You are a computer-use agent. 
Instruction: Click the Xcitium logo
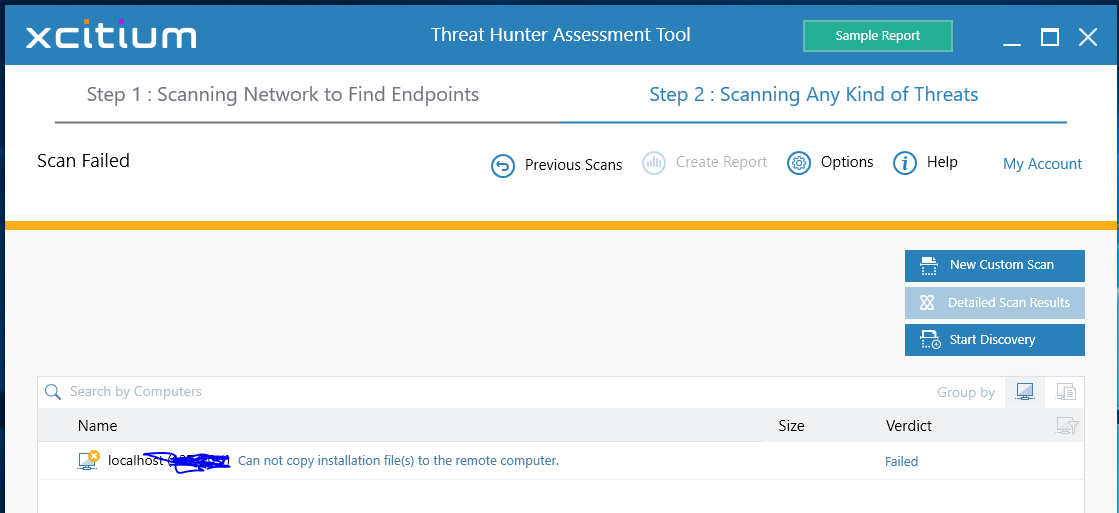111,36
